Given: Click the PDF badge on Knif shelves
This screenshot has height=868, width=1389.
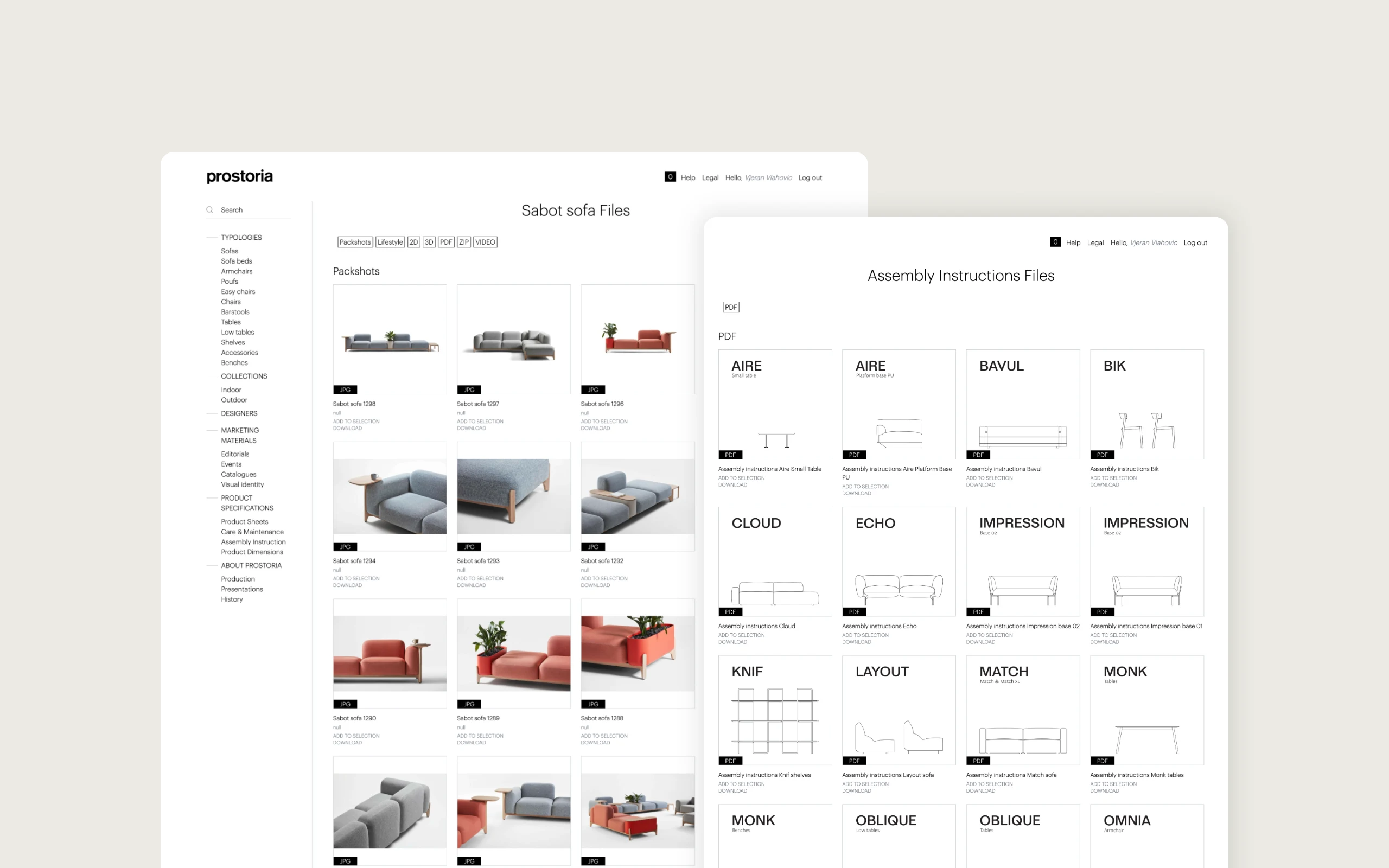Looking at the screenshot, I should pos(730,761).
